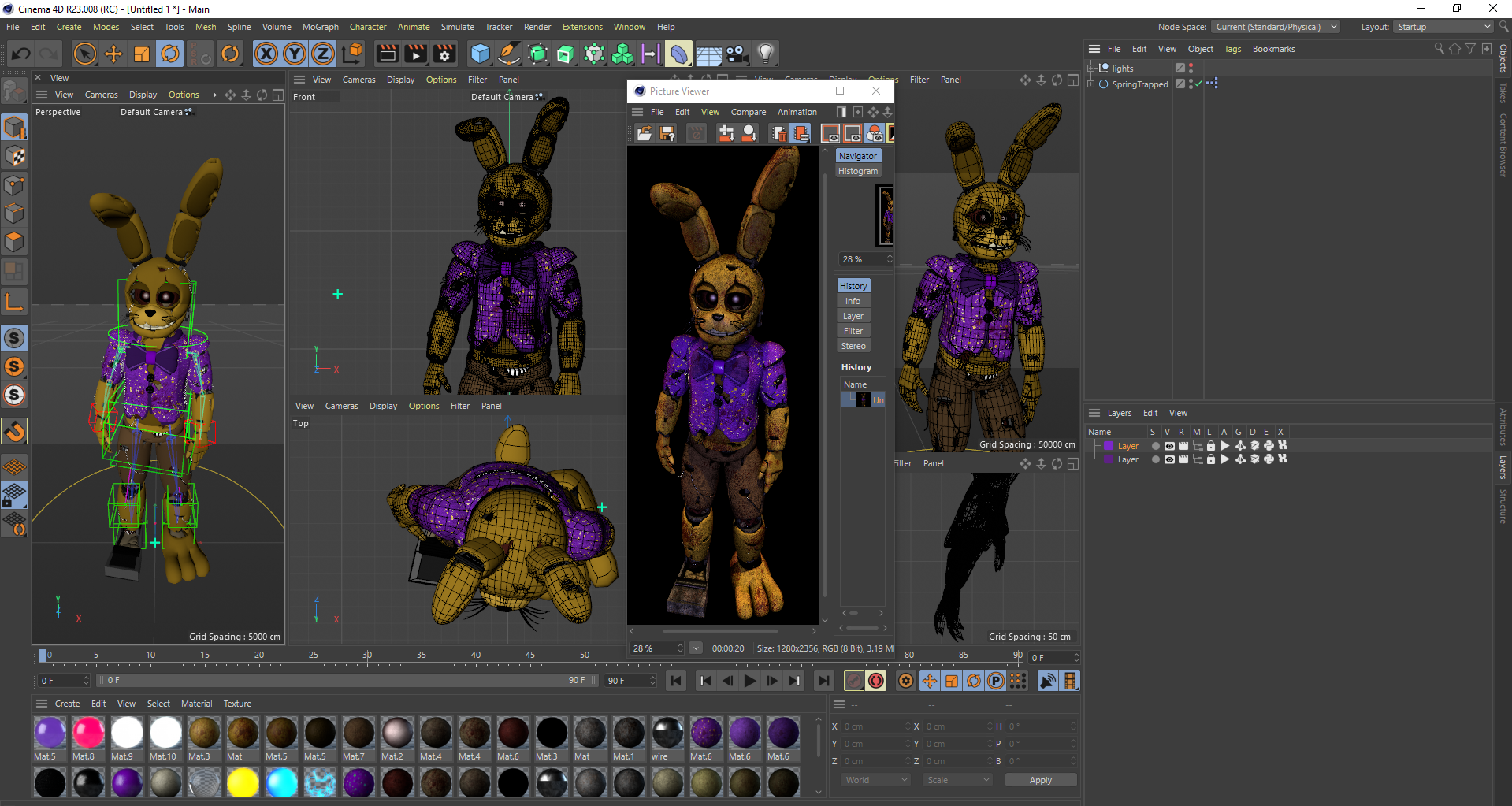
Task: Toggle solo dot for first Layer
Action: pos(1155,446)
